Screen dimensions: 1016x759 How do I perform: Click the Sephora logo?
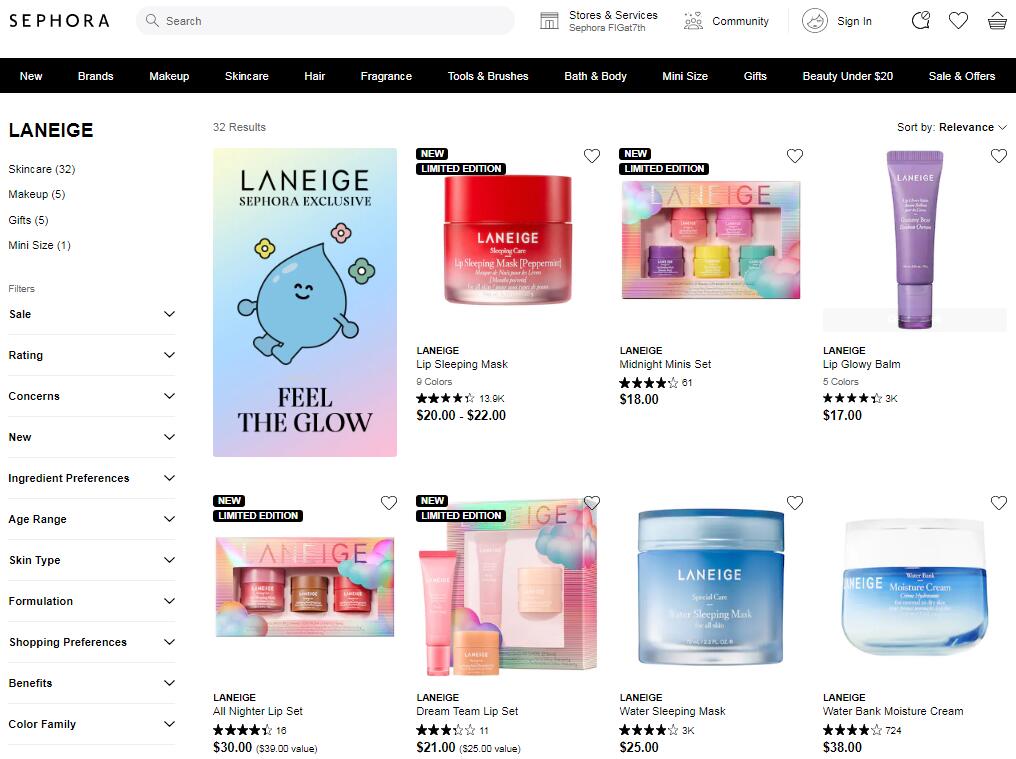click(59, 21)
